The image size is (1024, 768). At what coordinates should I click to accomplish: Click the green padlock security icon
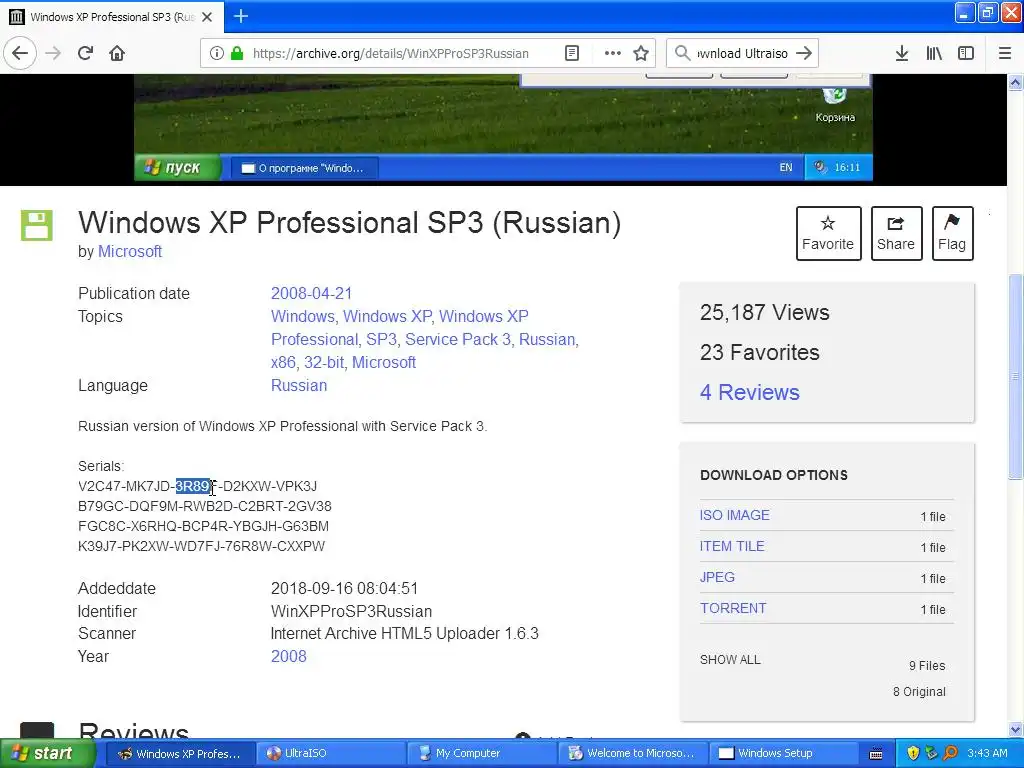[236, 53]
